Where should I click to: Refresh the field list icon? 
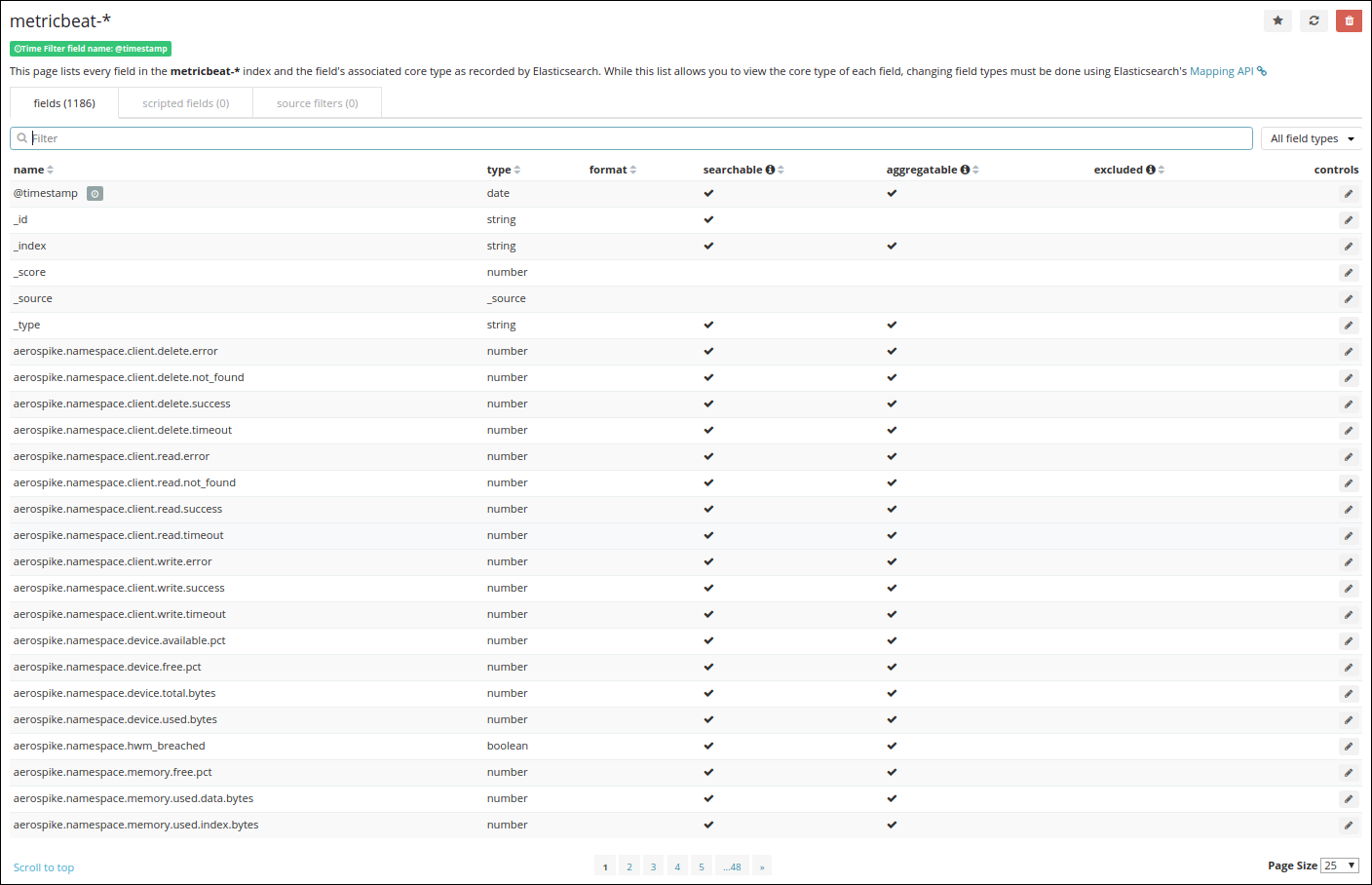[x=1314, y=20]
